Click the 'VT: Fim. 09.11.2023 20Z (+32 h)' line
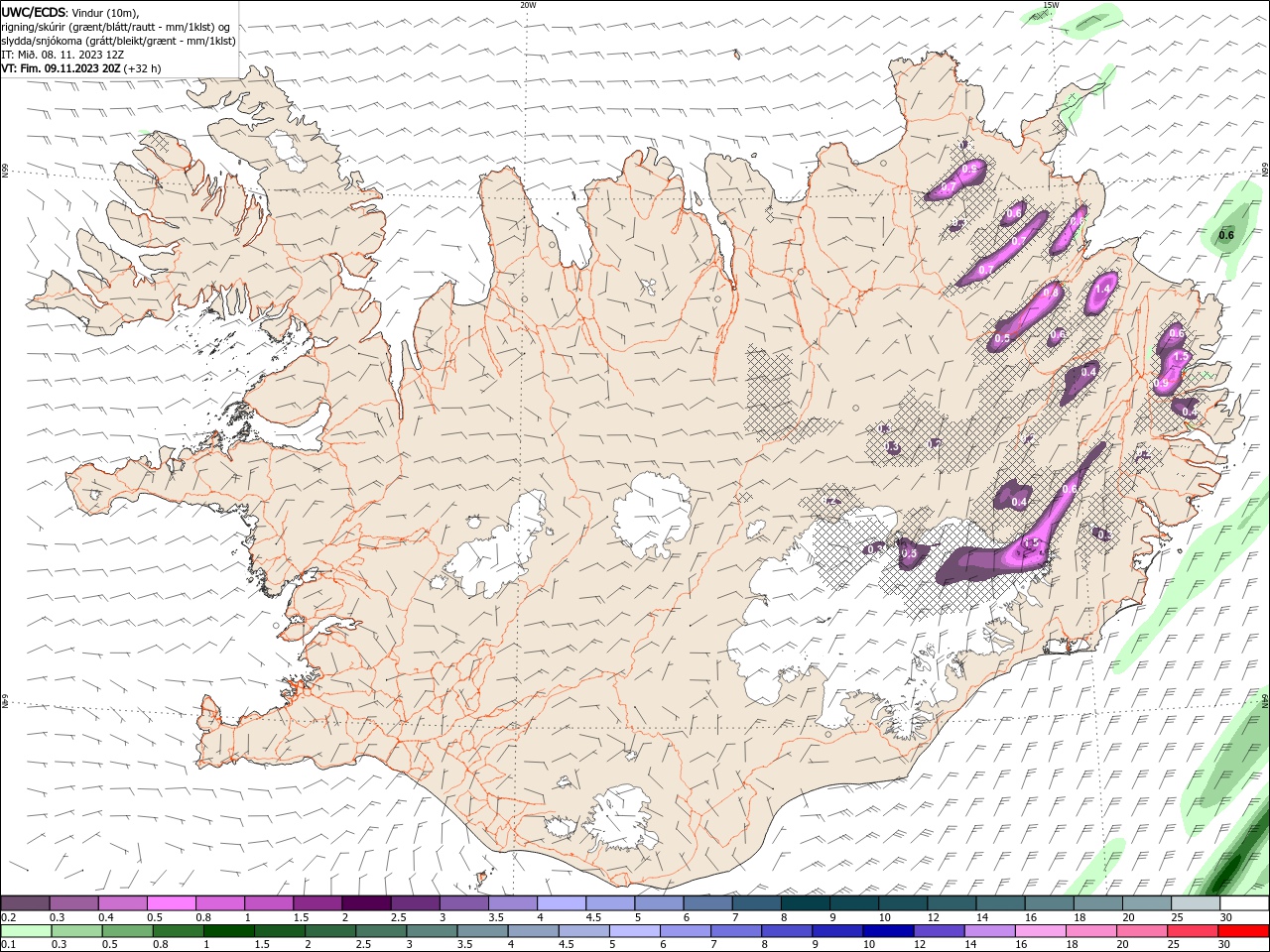The width and height of the screenshot is (1270, 952). click(81, 68)
